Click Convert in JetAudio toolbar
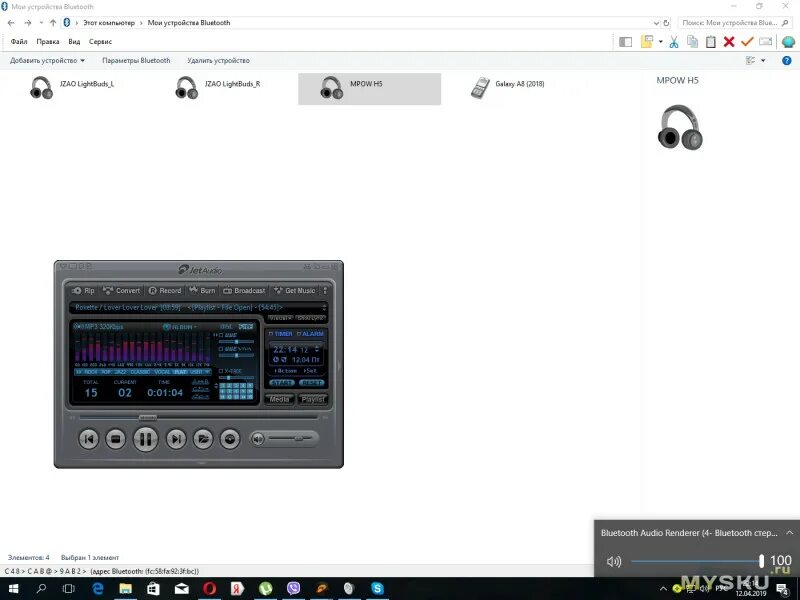Screen dimensions: 800x600 pos(121,291)
